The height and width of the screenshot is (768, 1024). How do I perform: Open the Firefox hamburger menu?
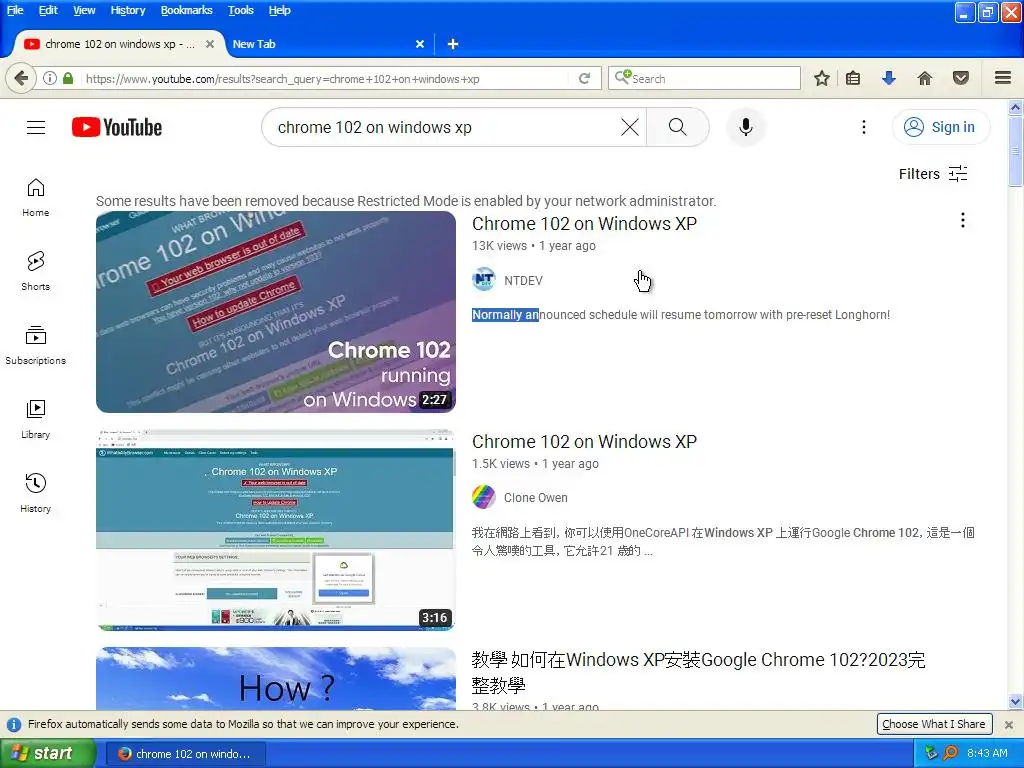[x=1003, y=78]
